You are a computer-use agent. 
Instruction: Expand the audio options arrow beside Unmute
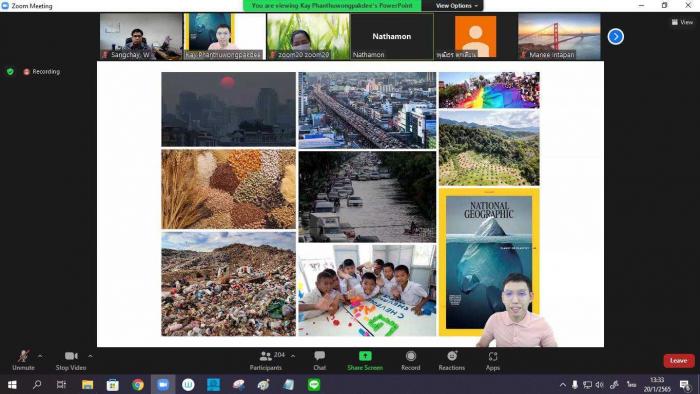40,356
